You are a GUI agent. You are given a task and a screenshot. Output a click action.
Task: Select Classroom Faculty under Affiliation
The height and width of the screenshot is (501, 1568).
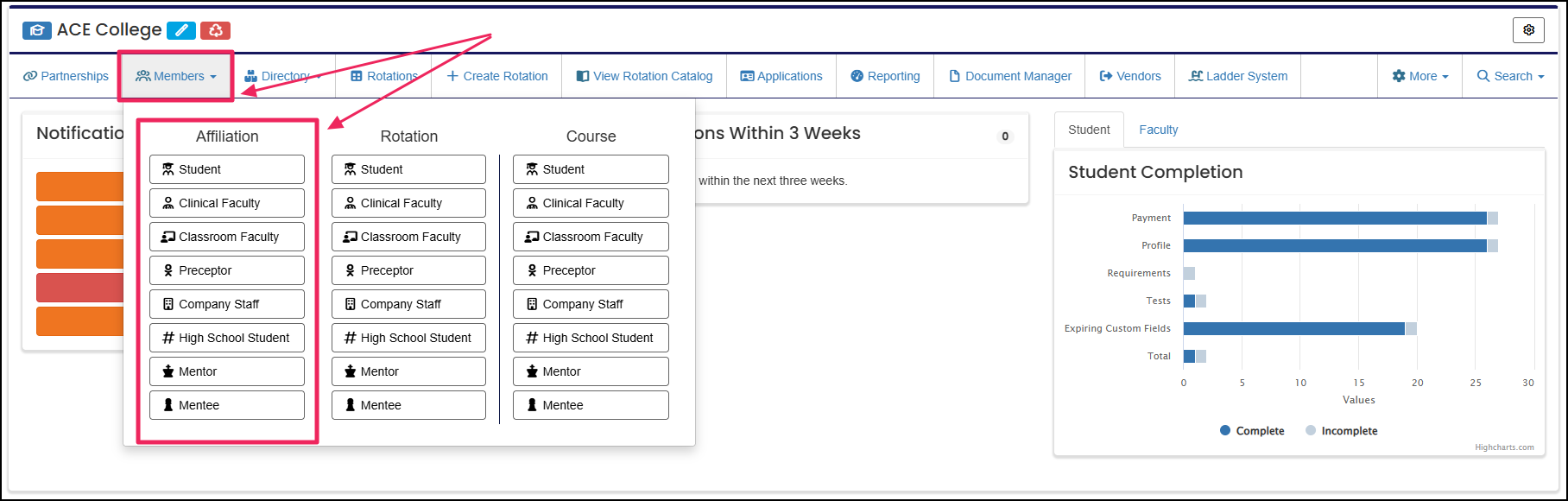point(227,237)
